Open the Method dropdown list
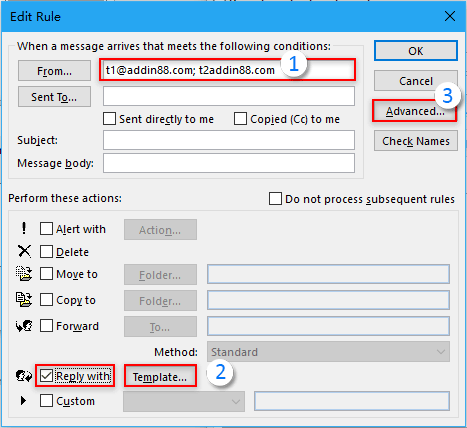The height and width of the screenshot is (428, 467). click(x=328, y=352)
